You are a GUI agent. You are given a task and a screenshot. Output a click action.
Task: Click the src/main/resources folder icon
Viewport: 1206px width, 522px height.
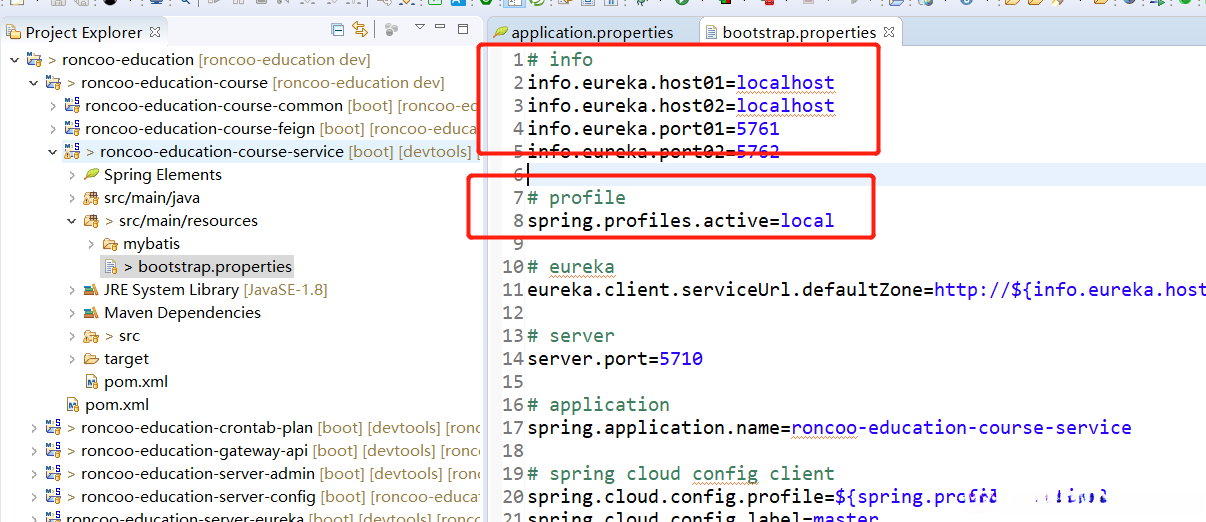tap(91, 221)
